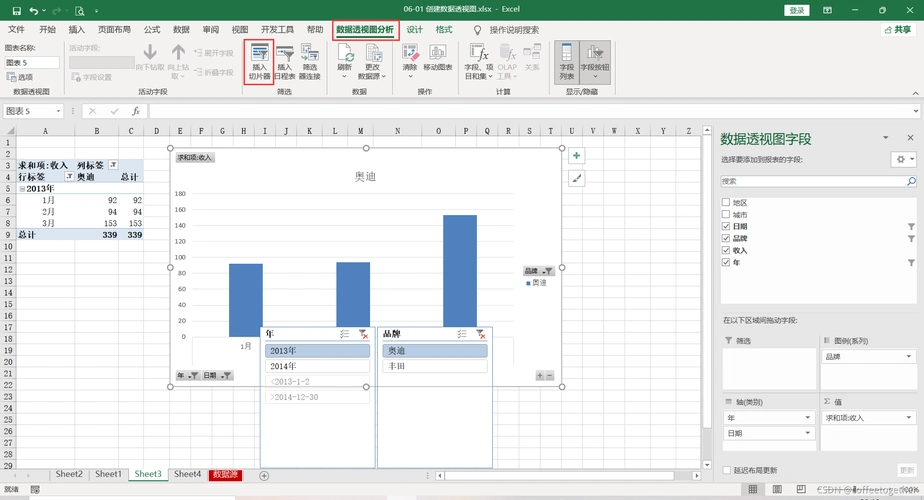
Task: Select 2014年 in the 年 slicer
Action: [x=317, y=367]
